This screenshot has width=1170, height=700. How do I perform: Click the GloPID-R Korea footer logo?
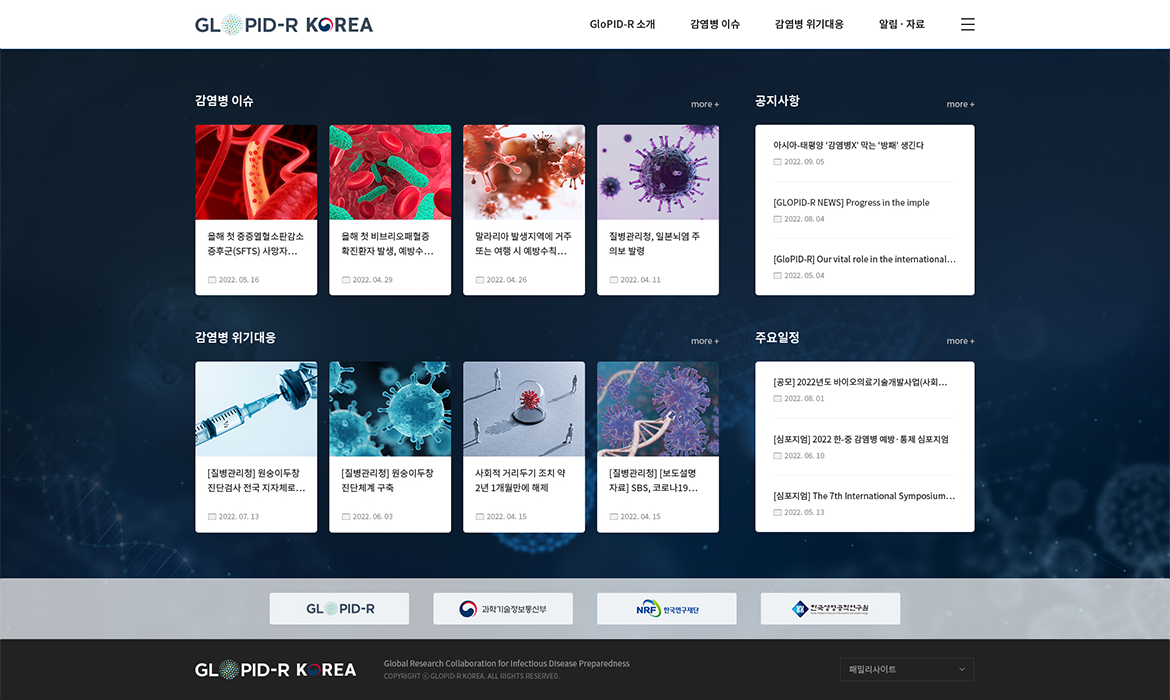[275, 669]
